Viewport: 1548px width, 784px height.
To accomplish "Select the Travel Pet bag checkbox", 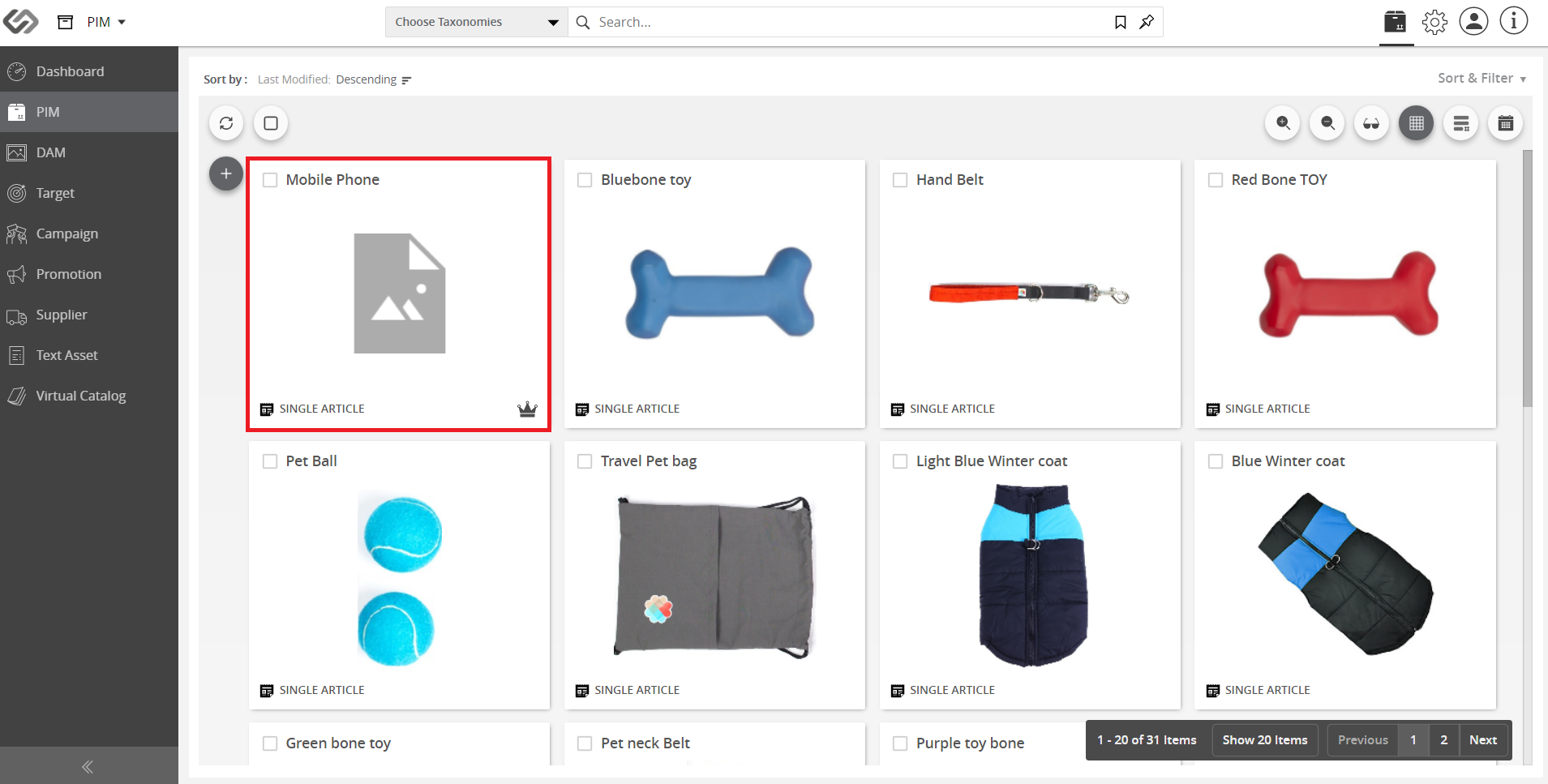I will click(585, 461).
